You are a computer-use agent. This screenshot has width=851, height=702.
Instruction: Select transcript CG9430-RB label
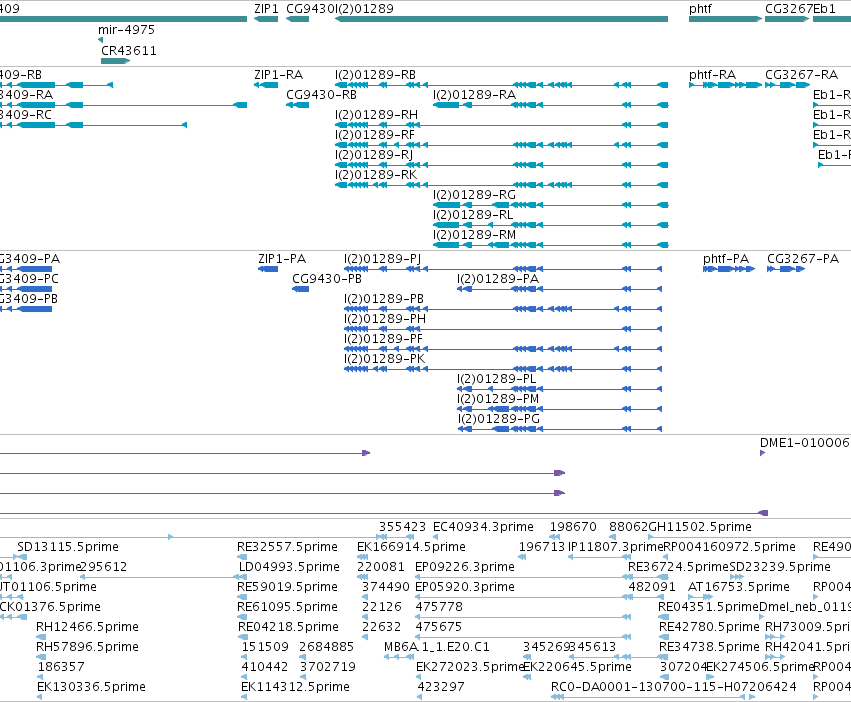[321, 95]
